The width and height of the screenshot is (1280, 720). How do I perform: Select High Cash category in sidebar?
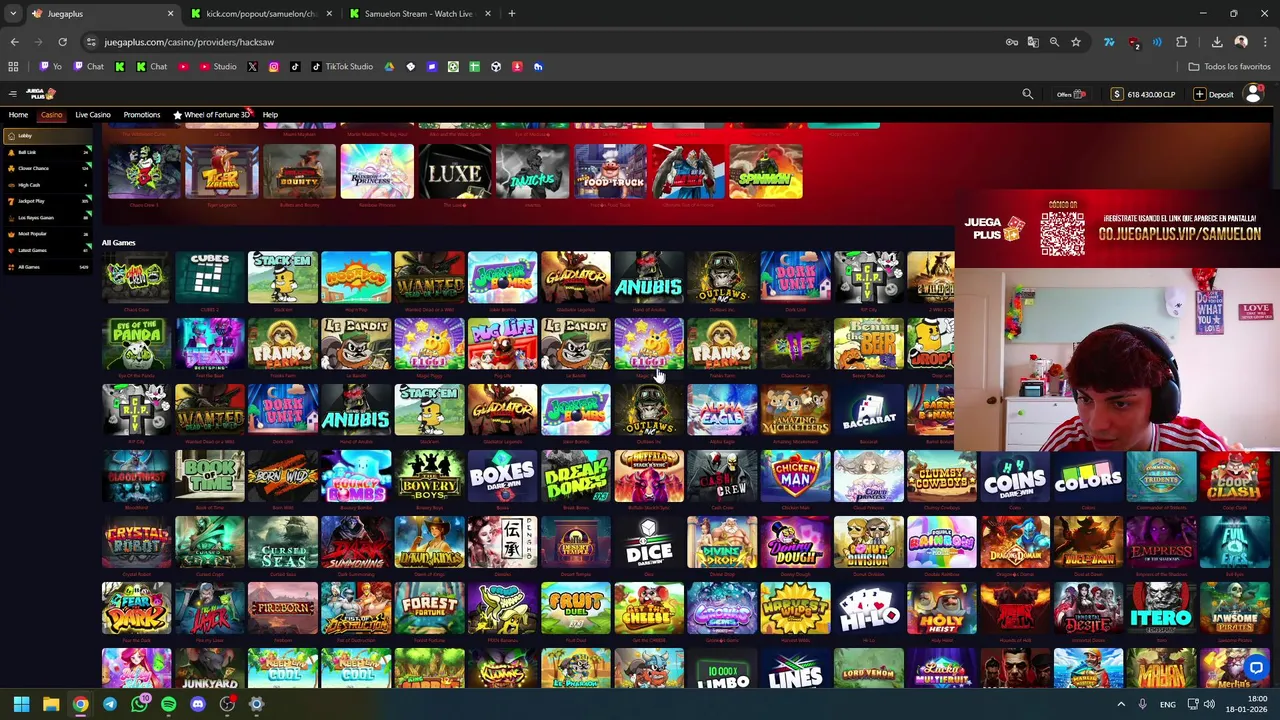[x=46, y=185]
